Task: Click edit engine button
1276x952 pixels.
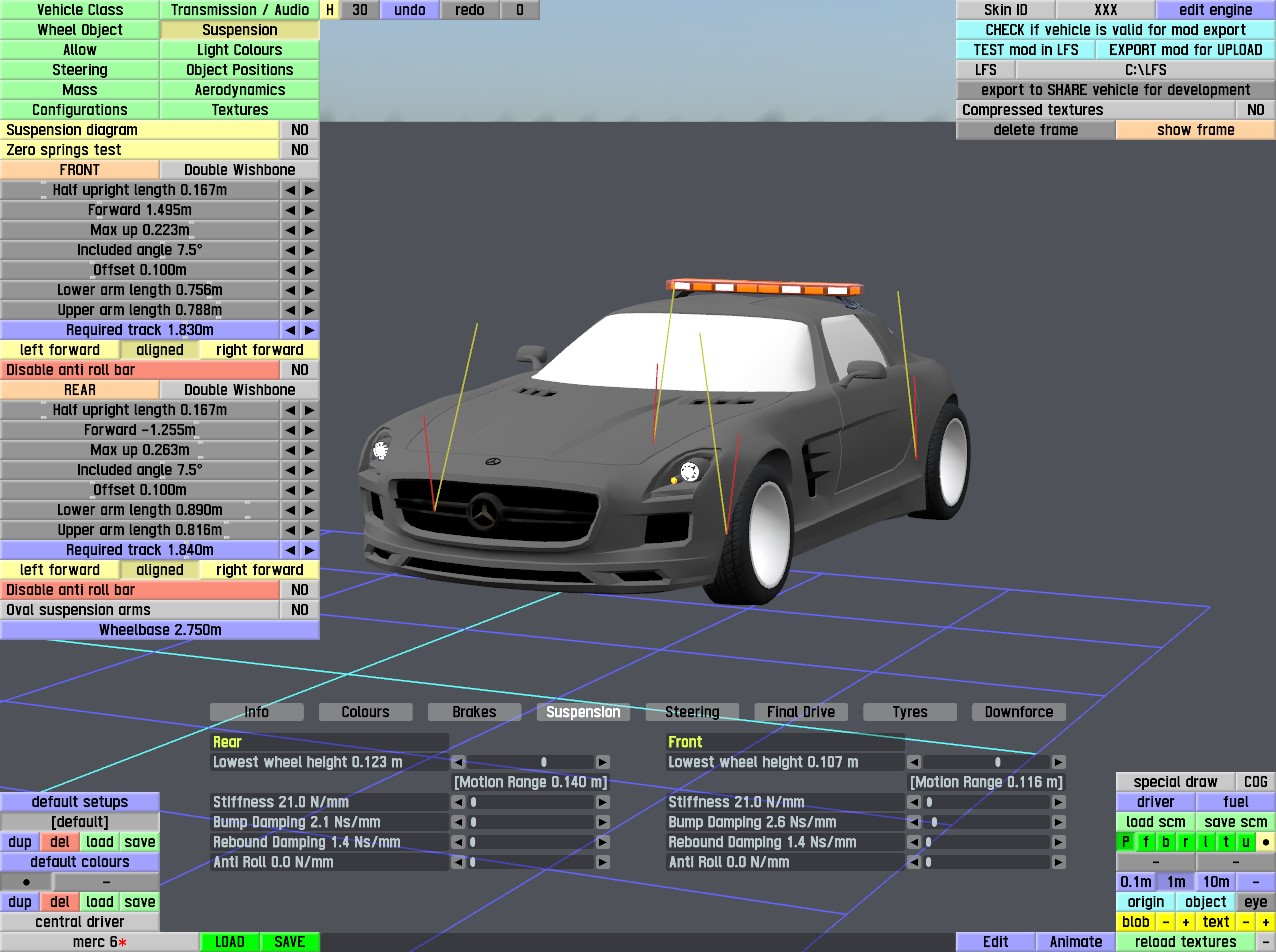Action: pyautogui.click(x=1215, y=10)
